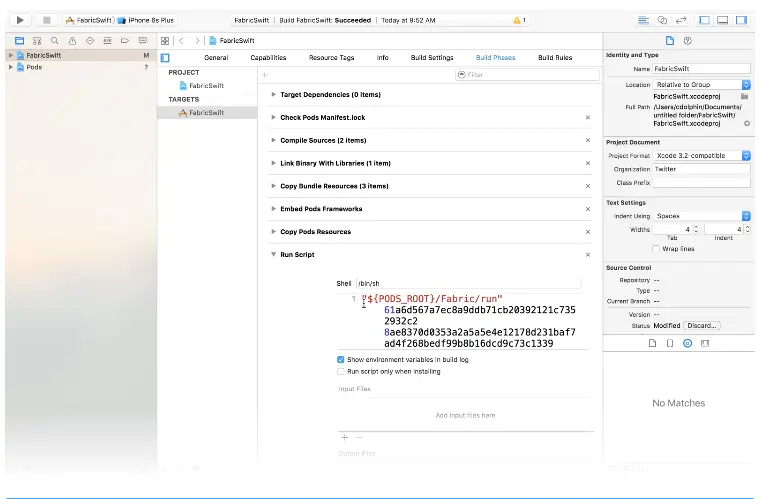Toggle the project and targets list sidebar
Screen dimensions: 763x499
point(165,58)
